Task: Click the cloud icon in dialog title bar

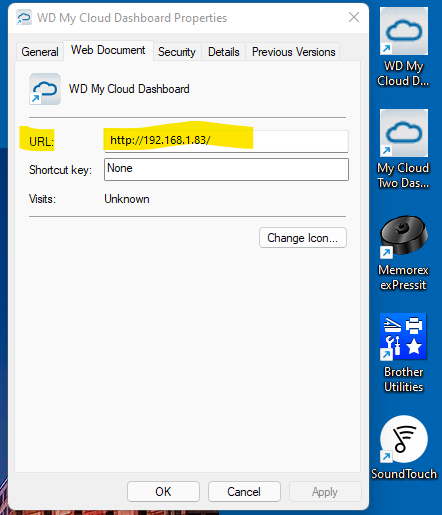Action: 24,18
